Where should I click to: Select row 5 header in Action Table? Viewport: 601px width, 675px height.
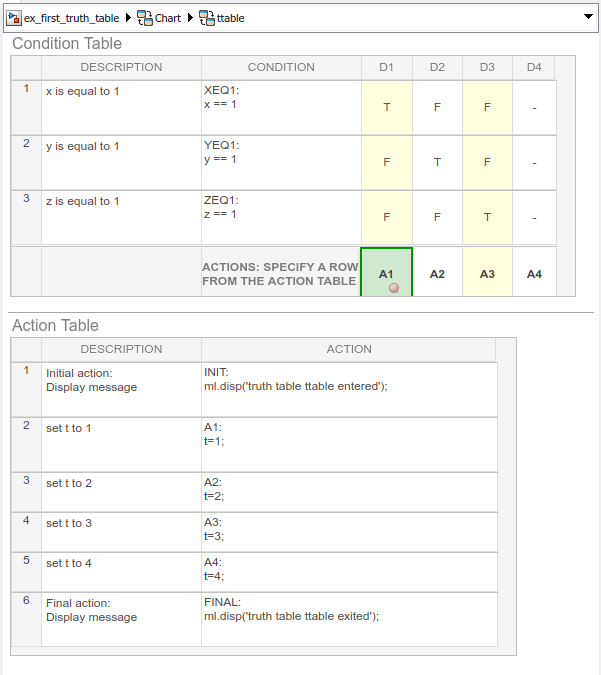(26, 572)
